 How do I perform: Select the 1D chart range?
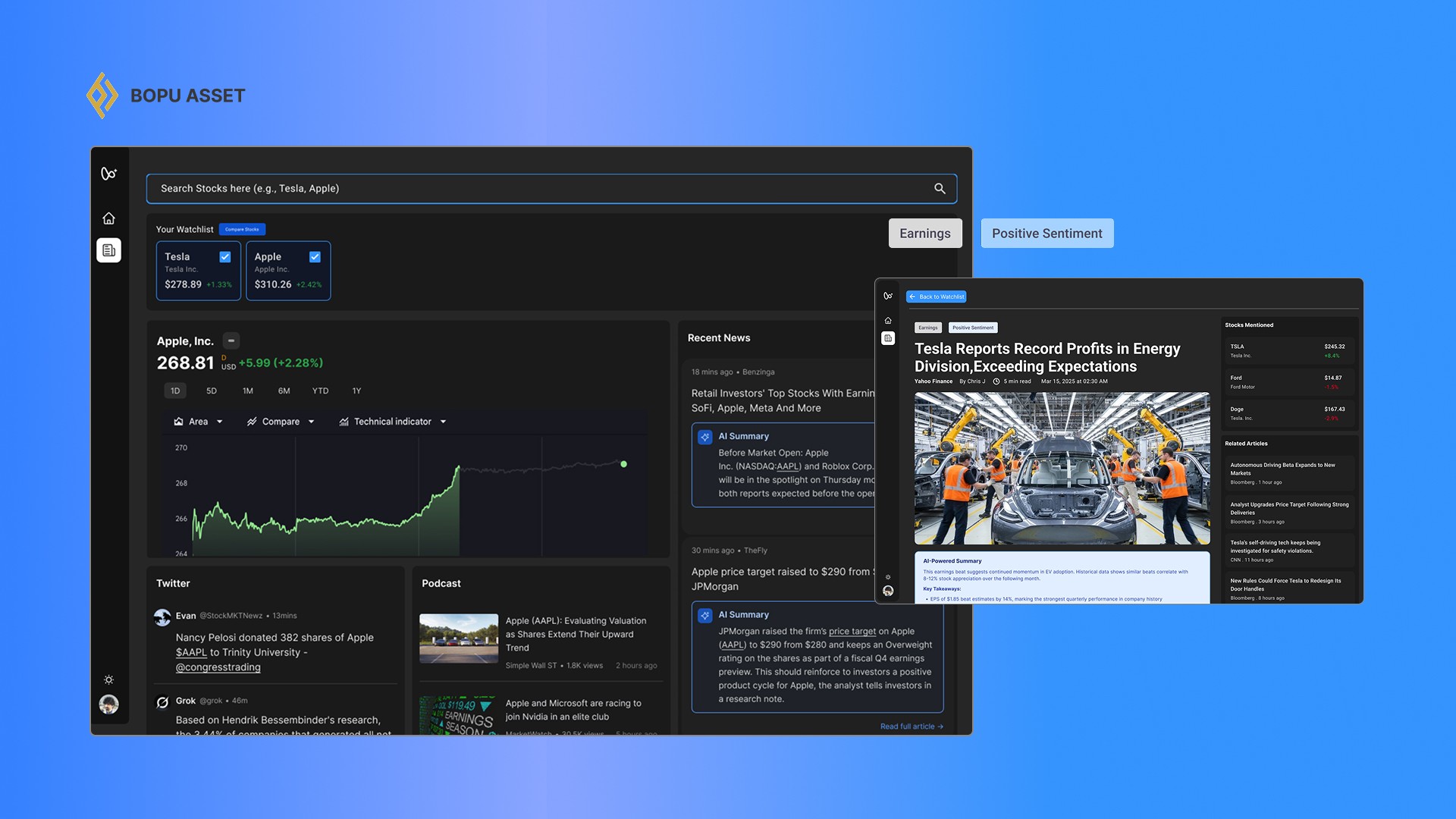[x=175, y=391]
